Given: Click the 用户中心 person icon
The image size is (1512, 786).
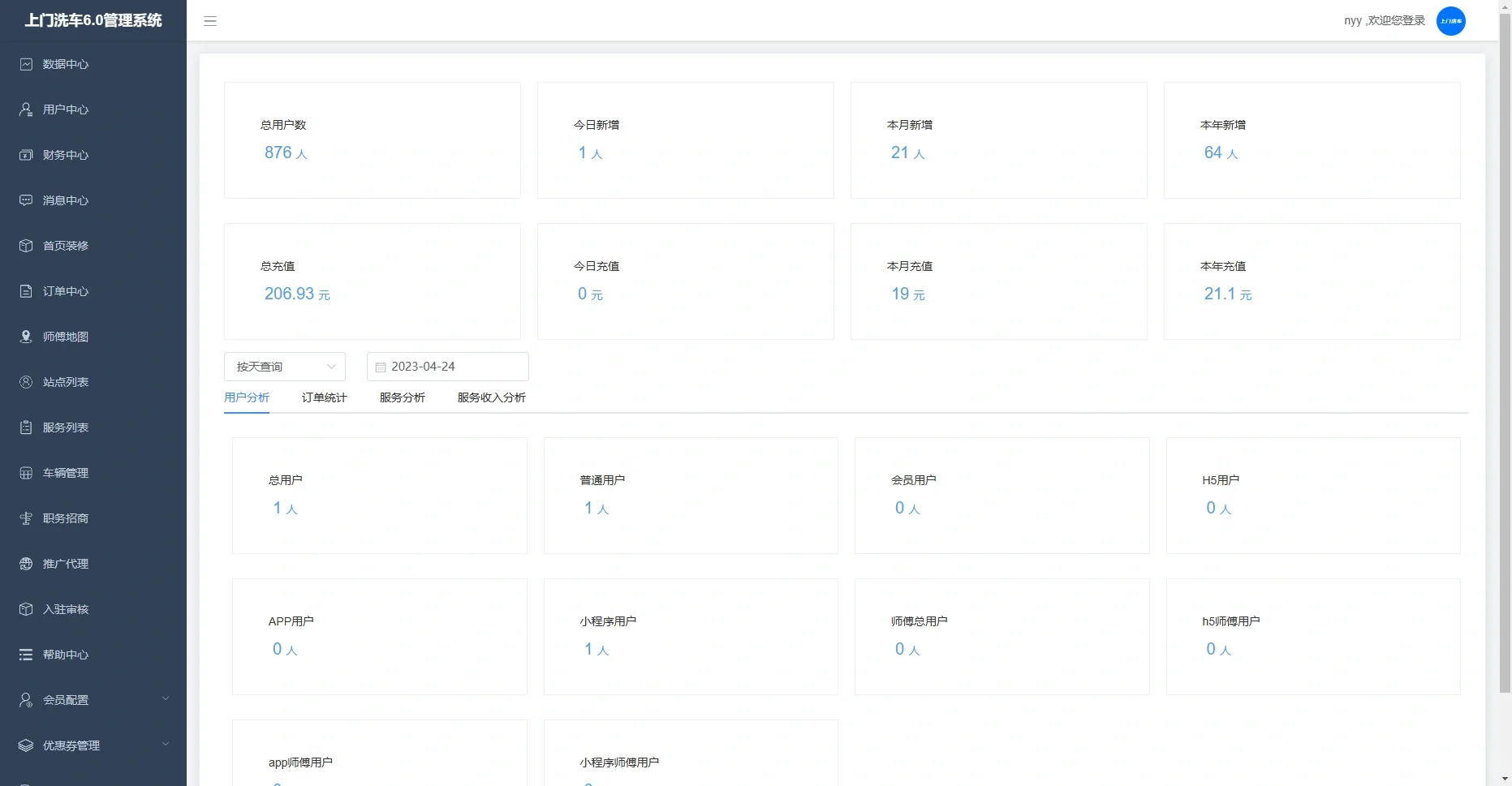Looking at the screenshot, I should (x=26, y=110).
